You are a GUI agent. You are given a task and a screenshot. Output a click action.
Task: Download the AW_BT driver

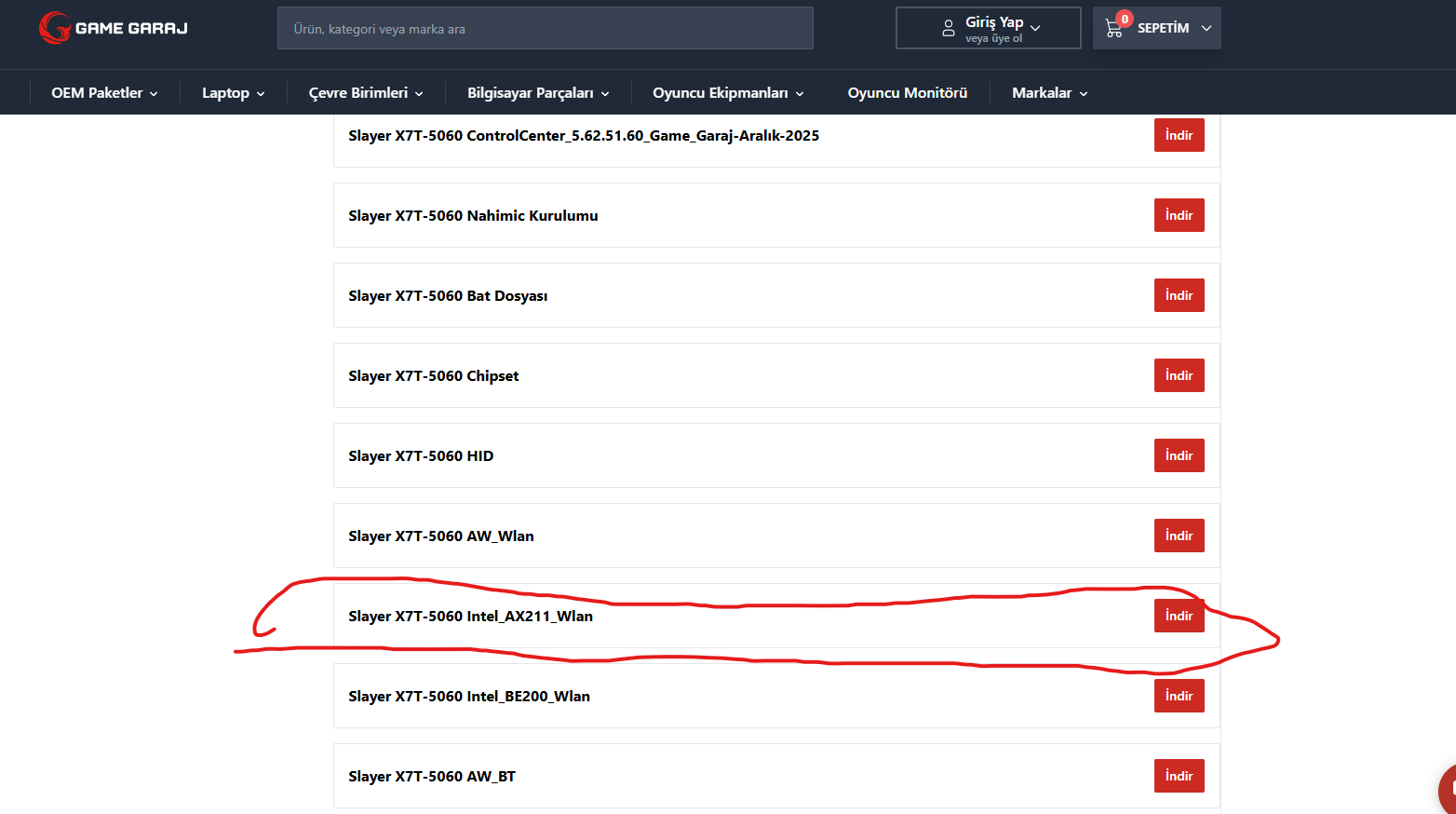click(x=1180, y=776)
